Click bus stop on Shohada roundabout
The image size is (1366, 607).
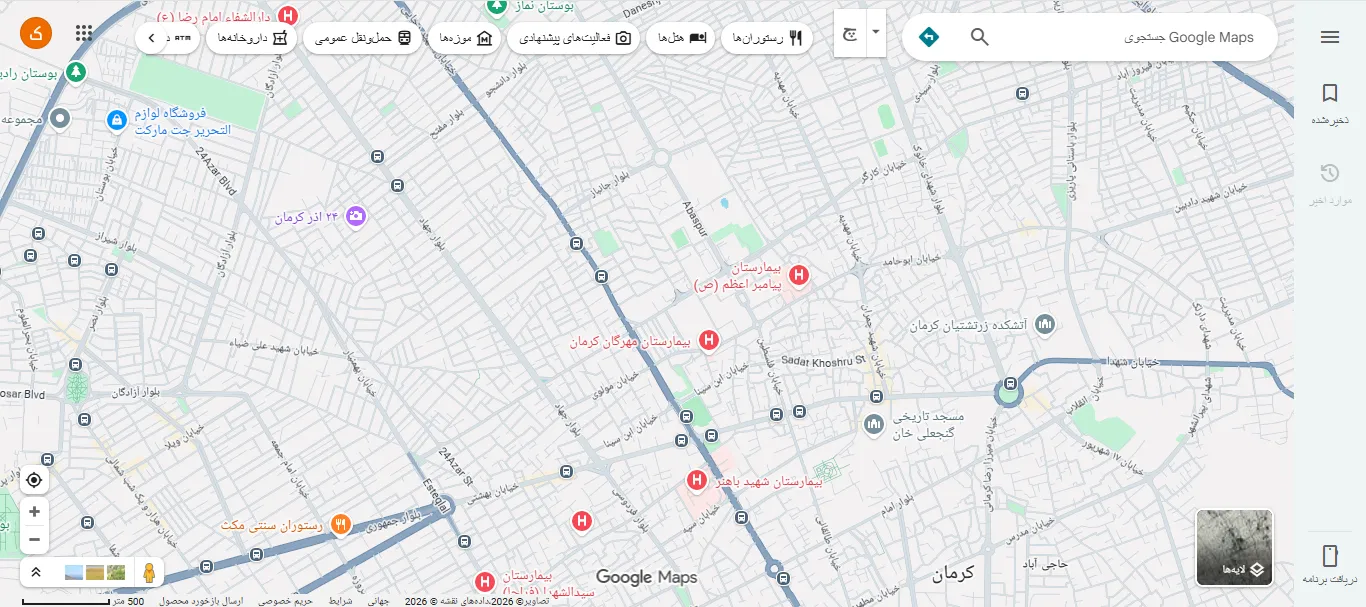click(1011, 384)
